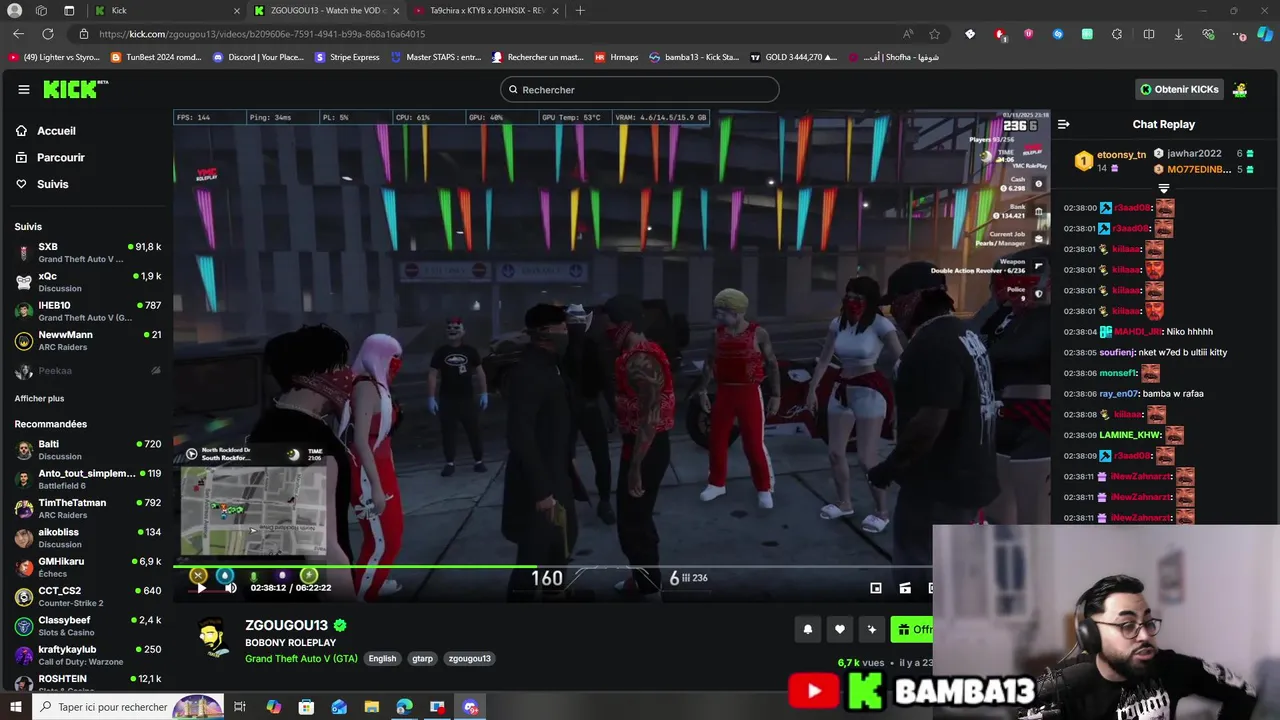
Task: Open recommended channel Classybeef
Action: click(87, 626)
